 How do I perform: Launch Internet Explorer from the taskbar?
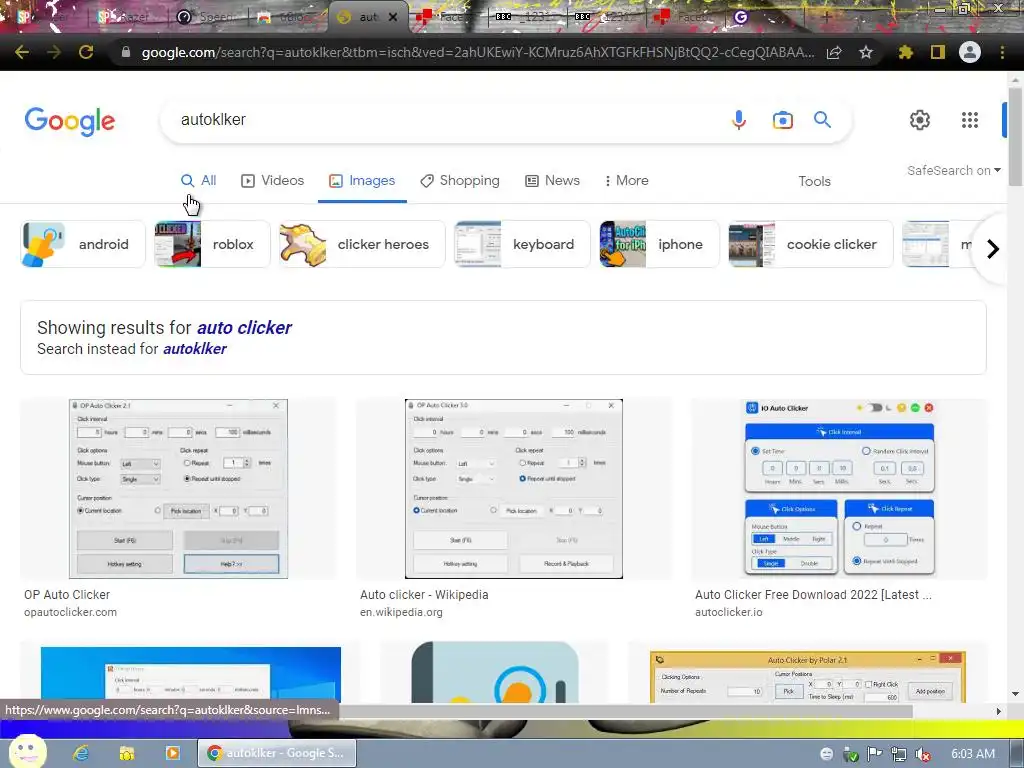point(81,753)
